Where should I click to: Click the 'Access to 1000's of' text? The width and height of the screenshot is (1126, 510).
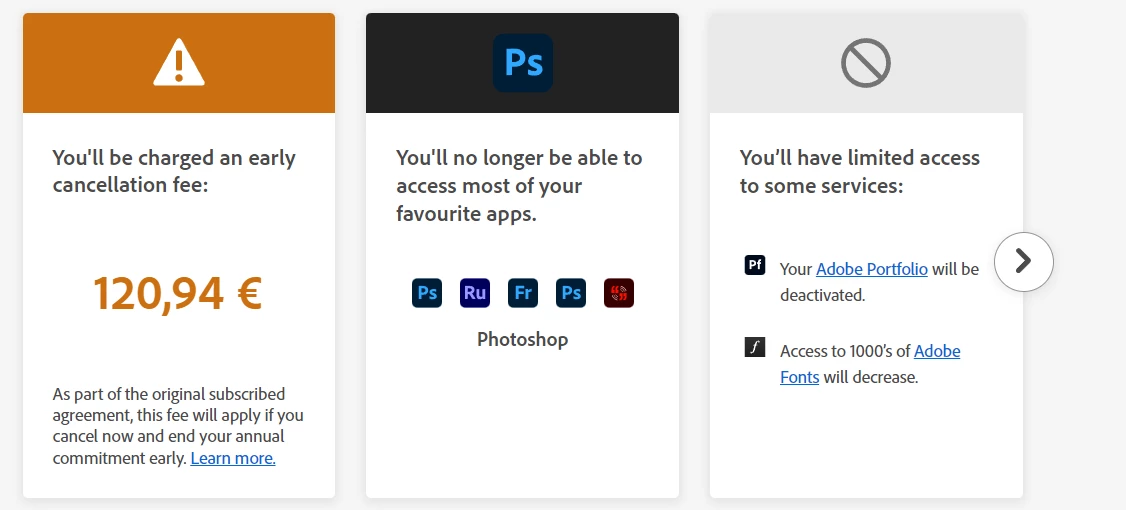click(x=845, y=351)
